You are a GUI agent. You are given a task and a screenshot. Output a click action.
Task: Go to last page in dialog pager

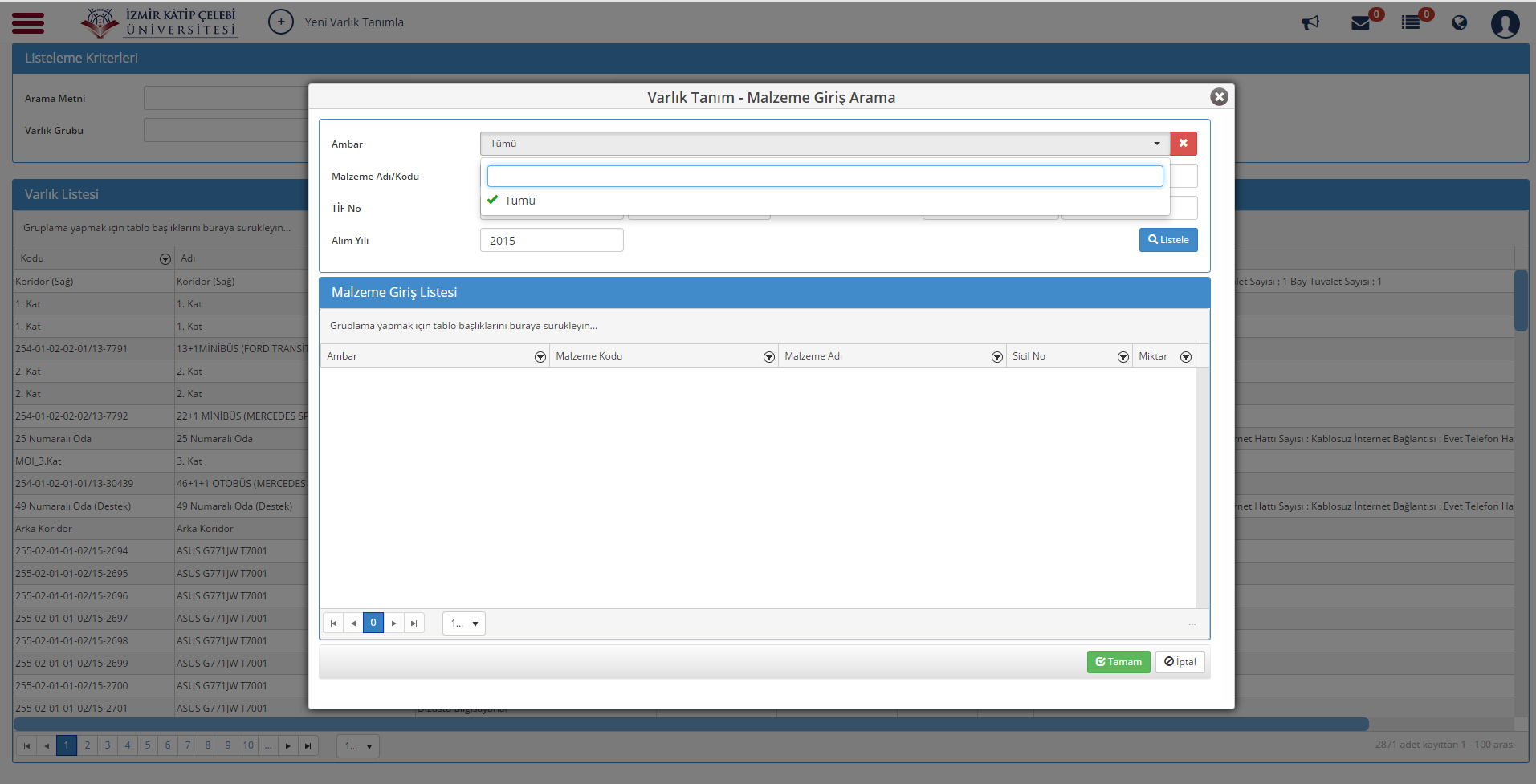tap(414, 624)
